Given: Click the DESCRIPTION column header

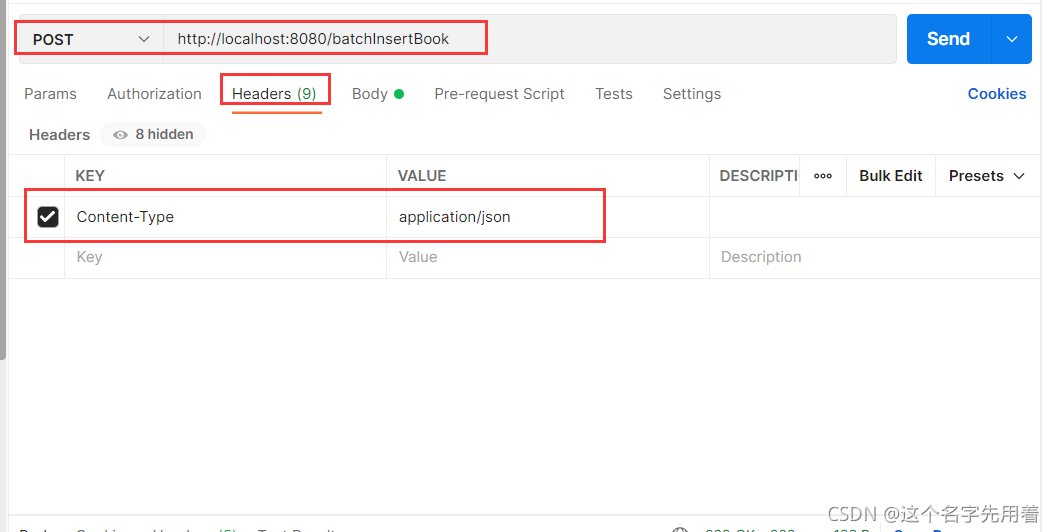Looking at the screenshot, I should click(x=758, y=176).
